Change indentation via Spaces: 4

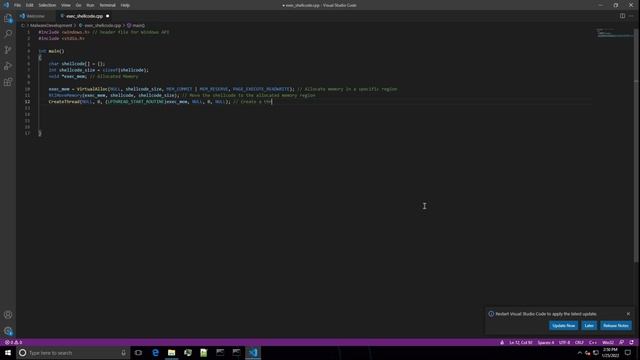tap(545, 342)
